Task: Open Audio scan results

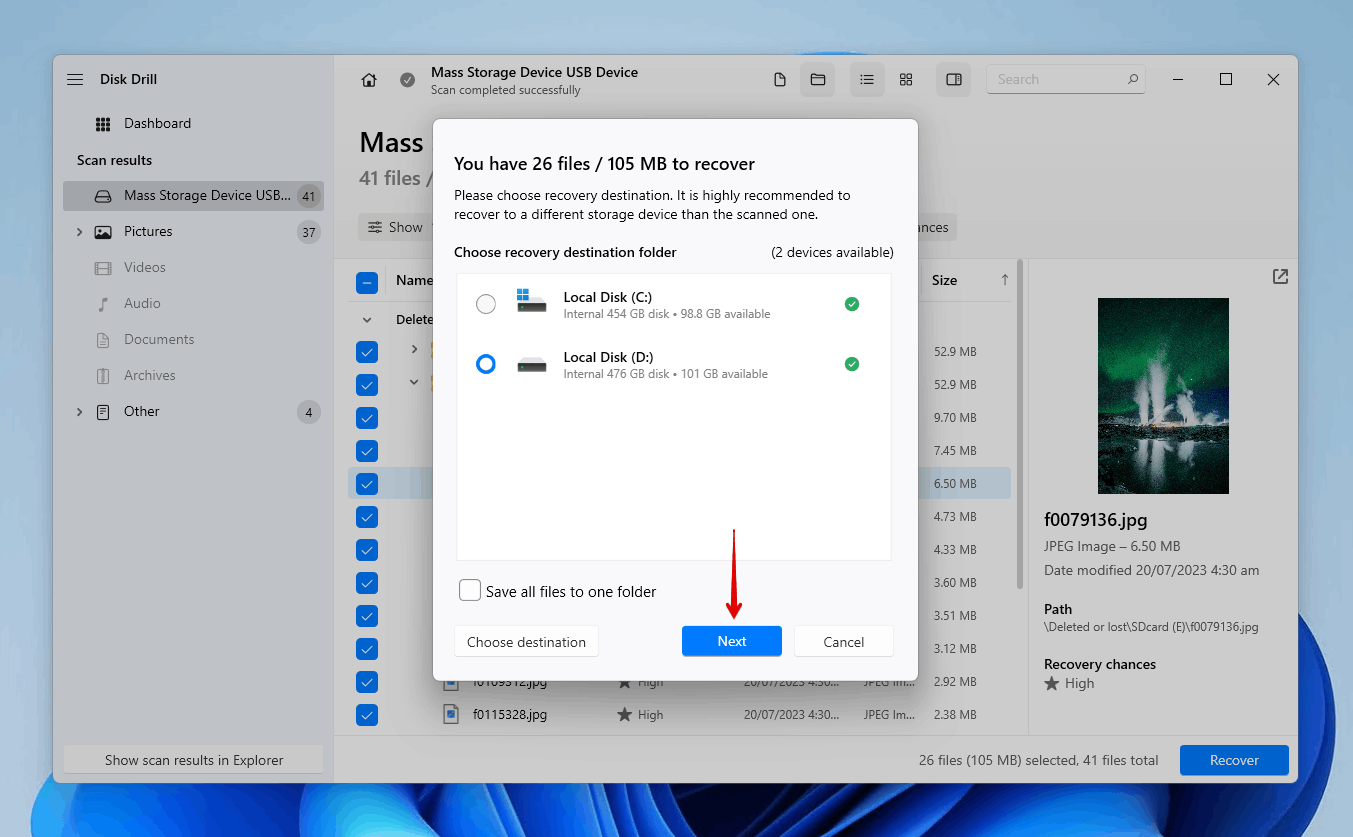Action: click(142, 304)
